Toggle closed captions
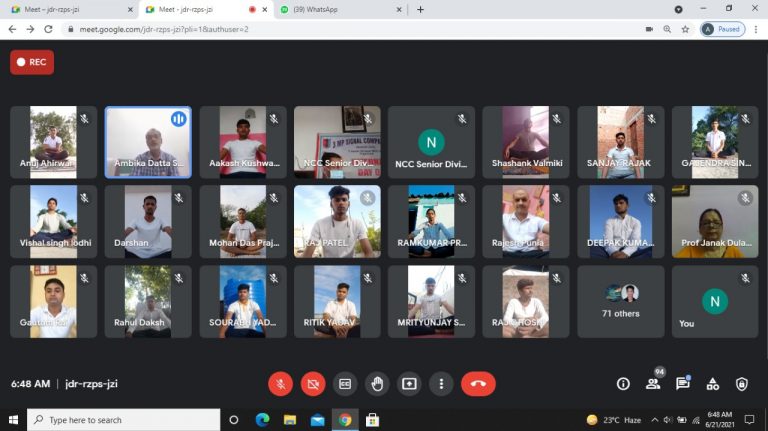This screenshot has width=768, height=431. coord(345,383)
